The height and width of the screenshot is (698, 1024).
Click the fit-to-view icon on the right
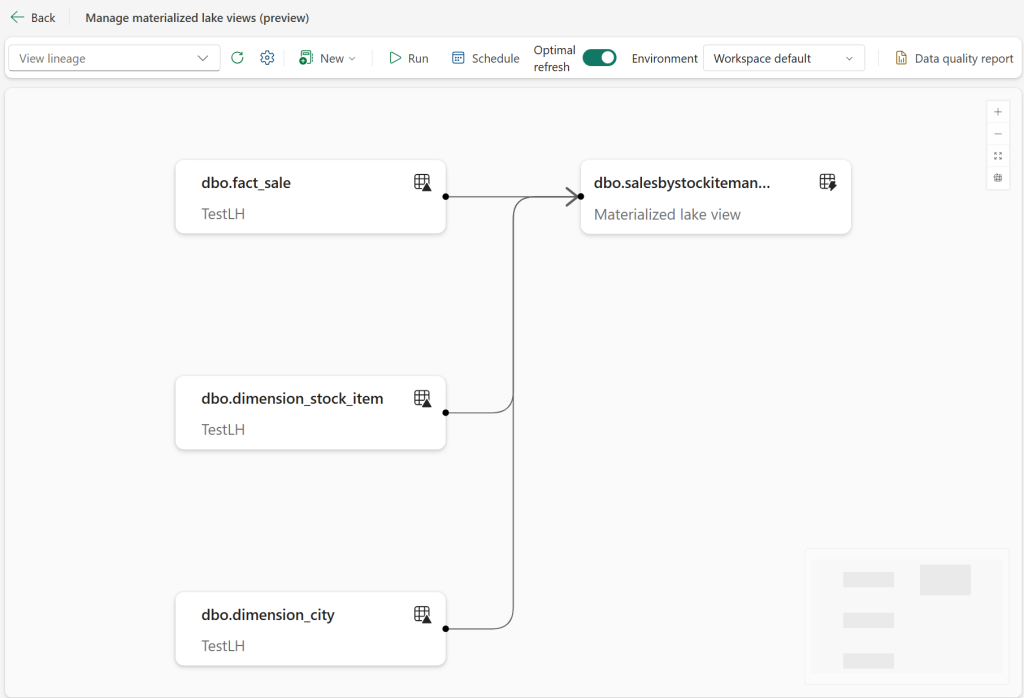coord(997,155)
